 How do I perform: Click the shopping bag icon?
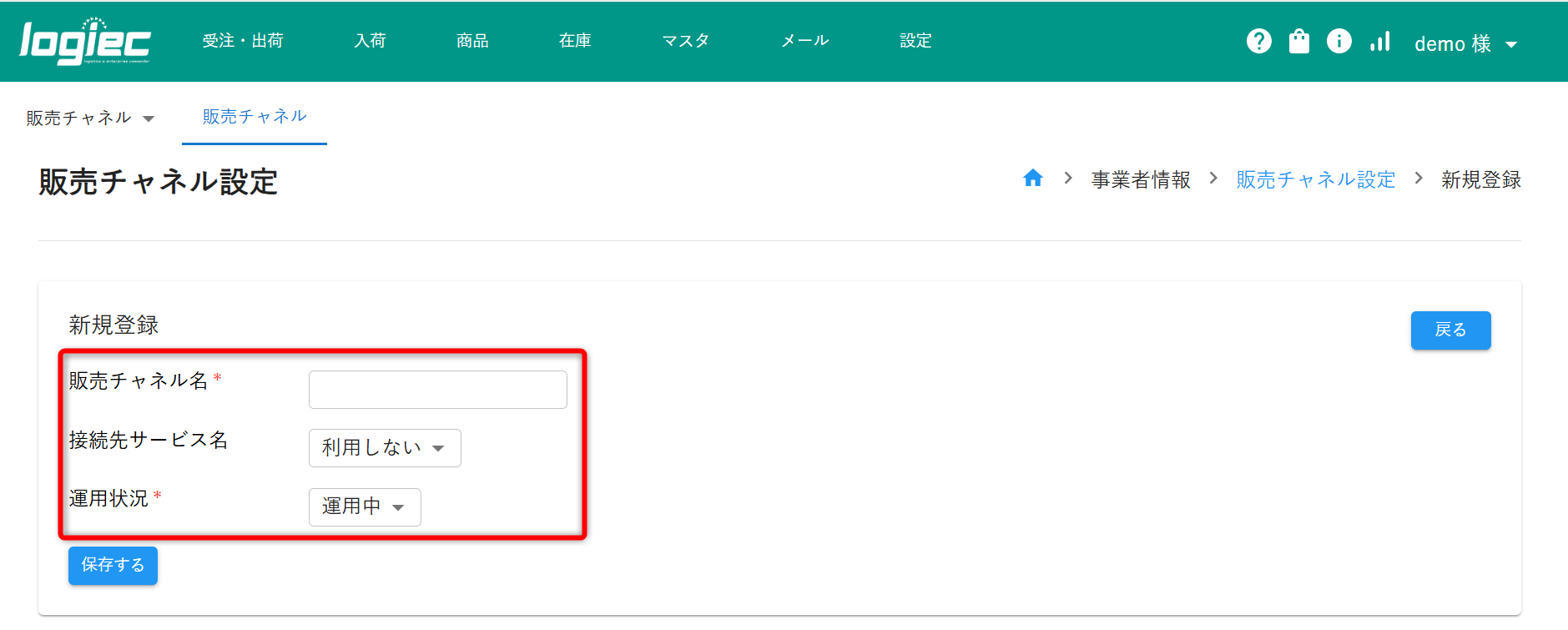point(1298,41)
